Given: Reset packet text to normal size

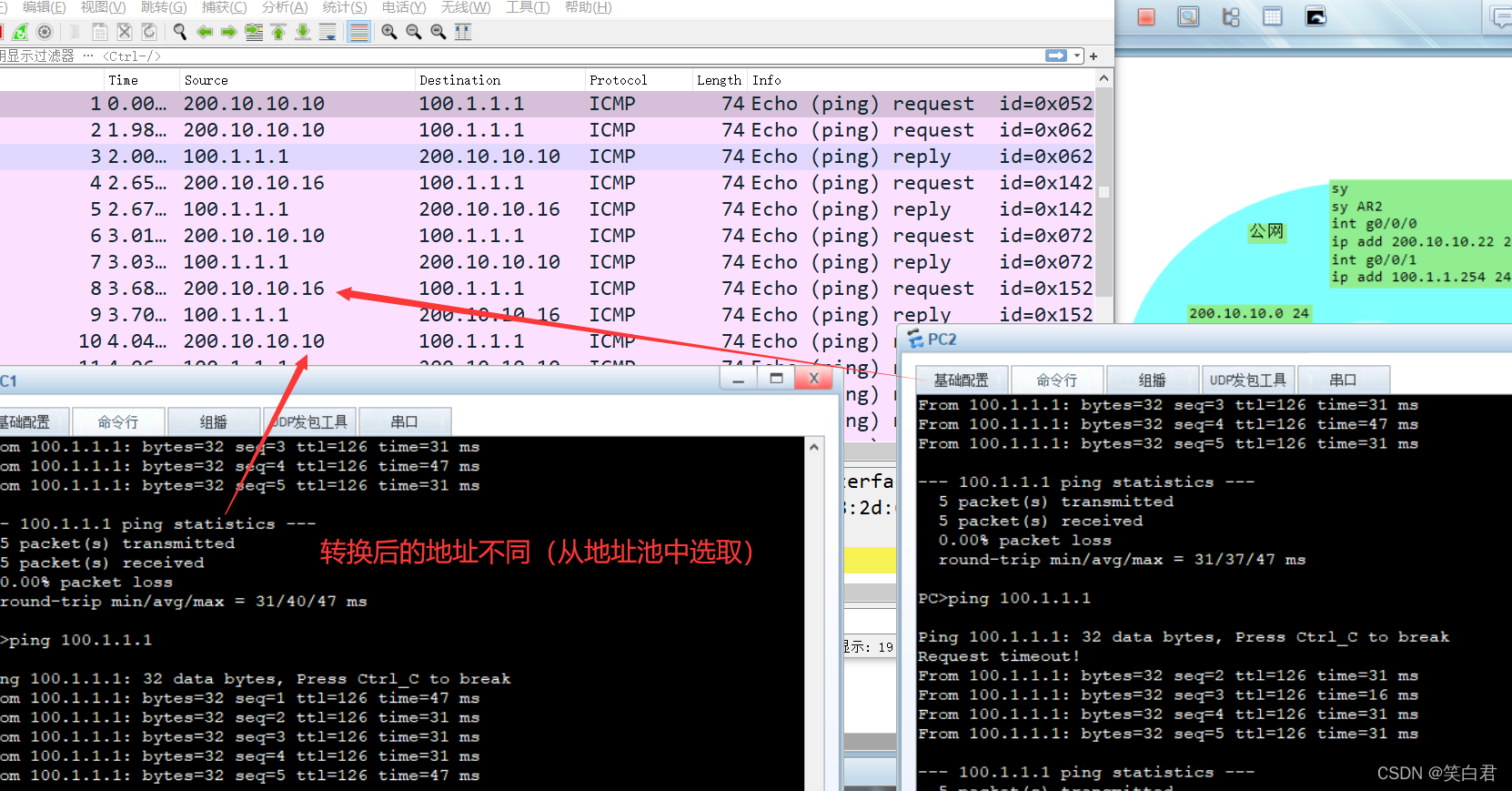Looking at the screenshot, I should pos(438,32).
